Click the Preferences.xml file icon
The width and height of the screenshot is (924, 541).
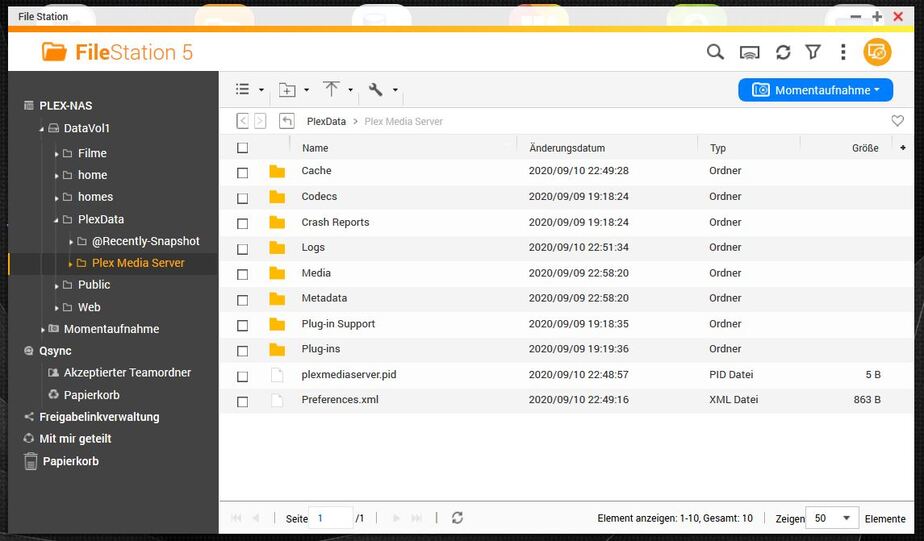coord(277,400)
